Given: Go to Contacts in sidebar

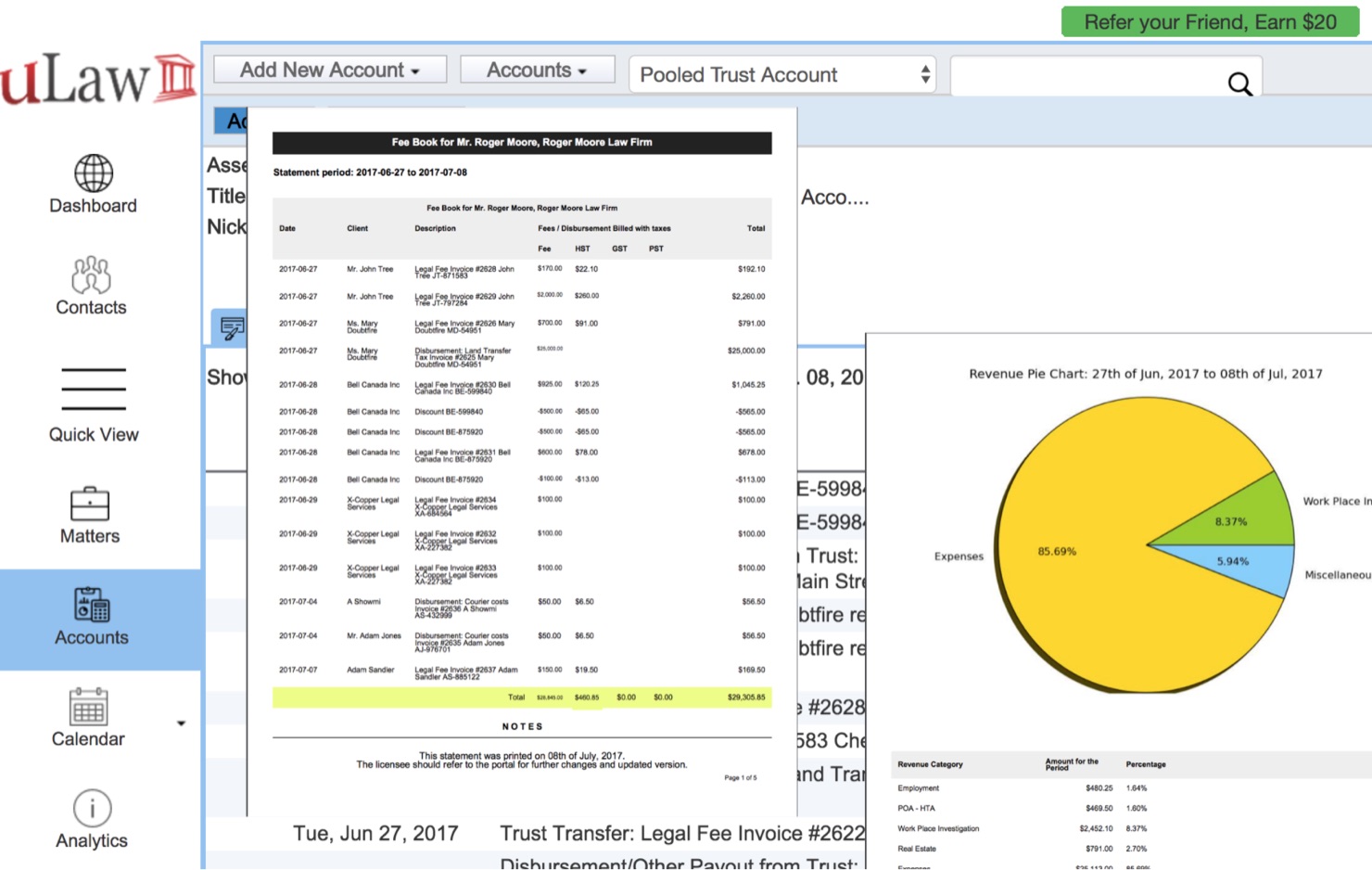Looking at the screenshot, I should [x=91, y=275].
